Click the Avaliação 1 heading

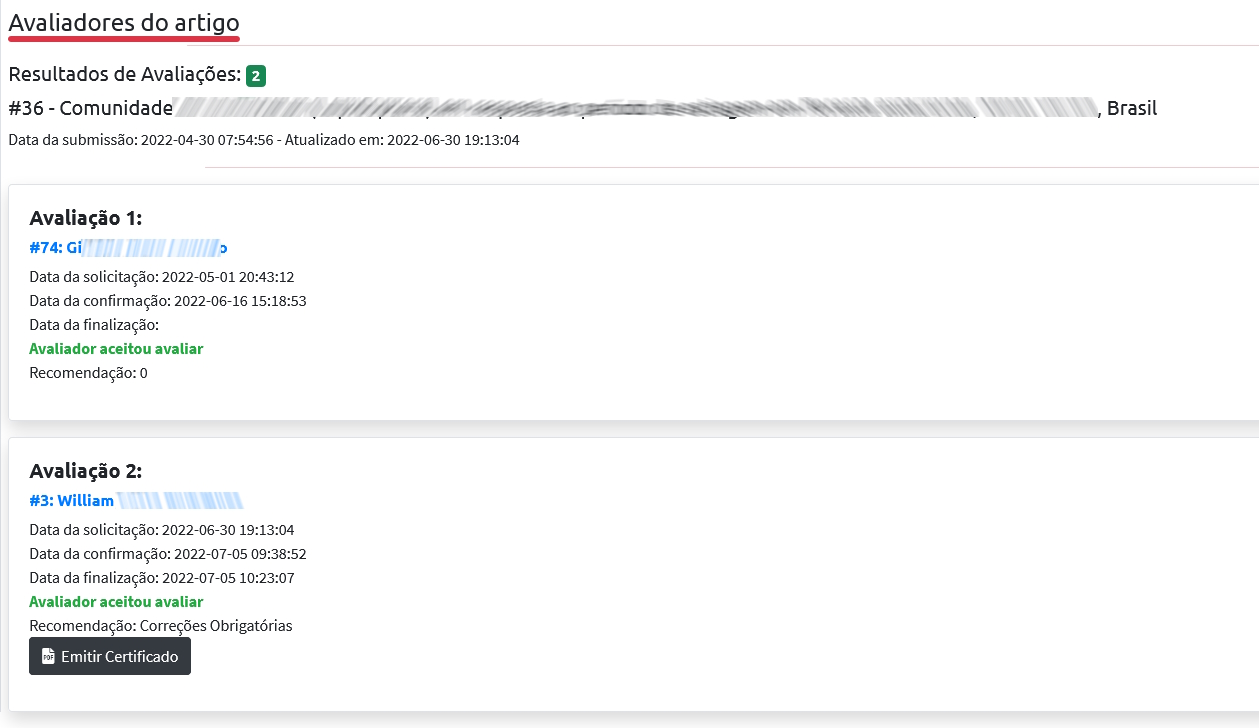click(x=86, y=218)
